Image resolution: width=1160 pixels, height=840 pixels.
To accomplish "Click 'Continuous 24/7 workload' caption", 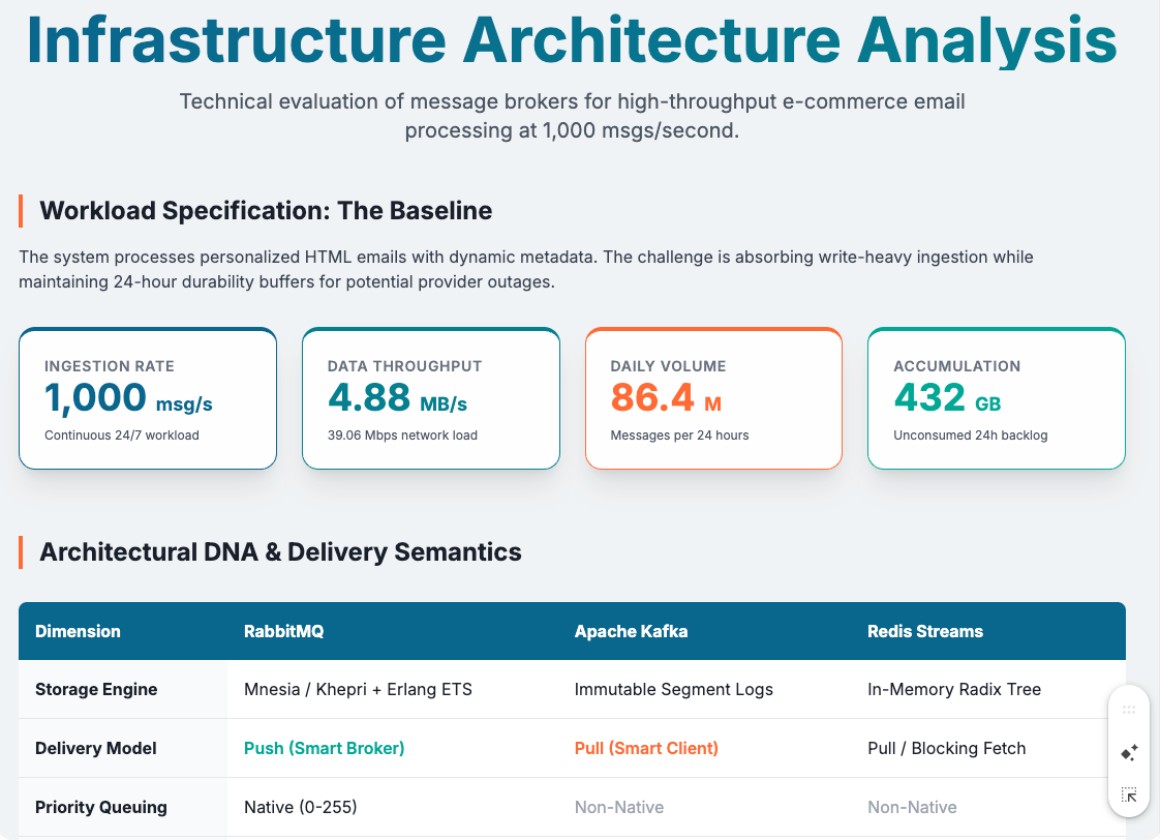I will [x=121, y=435].
